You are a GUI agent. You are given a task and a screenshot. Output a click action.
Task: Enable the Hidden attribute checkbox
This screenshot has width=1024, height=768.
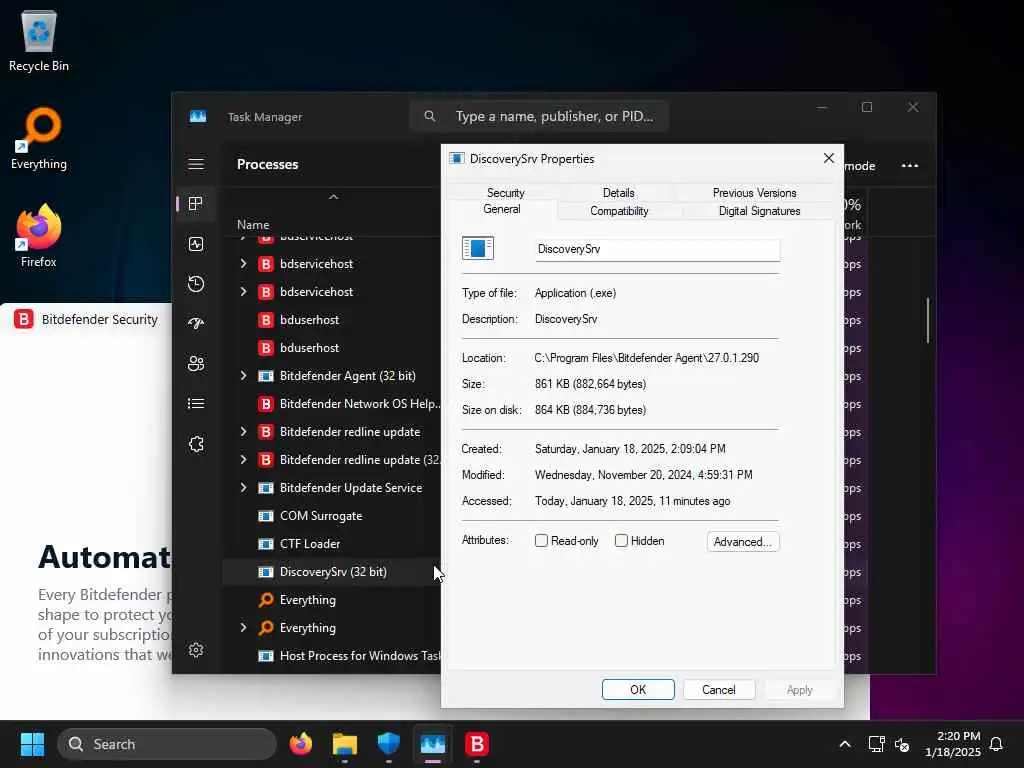point(622,541)
